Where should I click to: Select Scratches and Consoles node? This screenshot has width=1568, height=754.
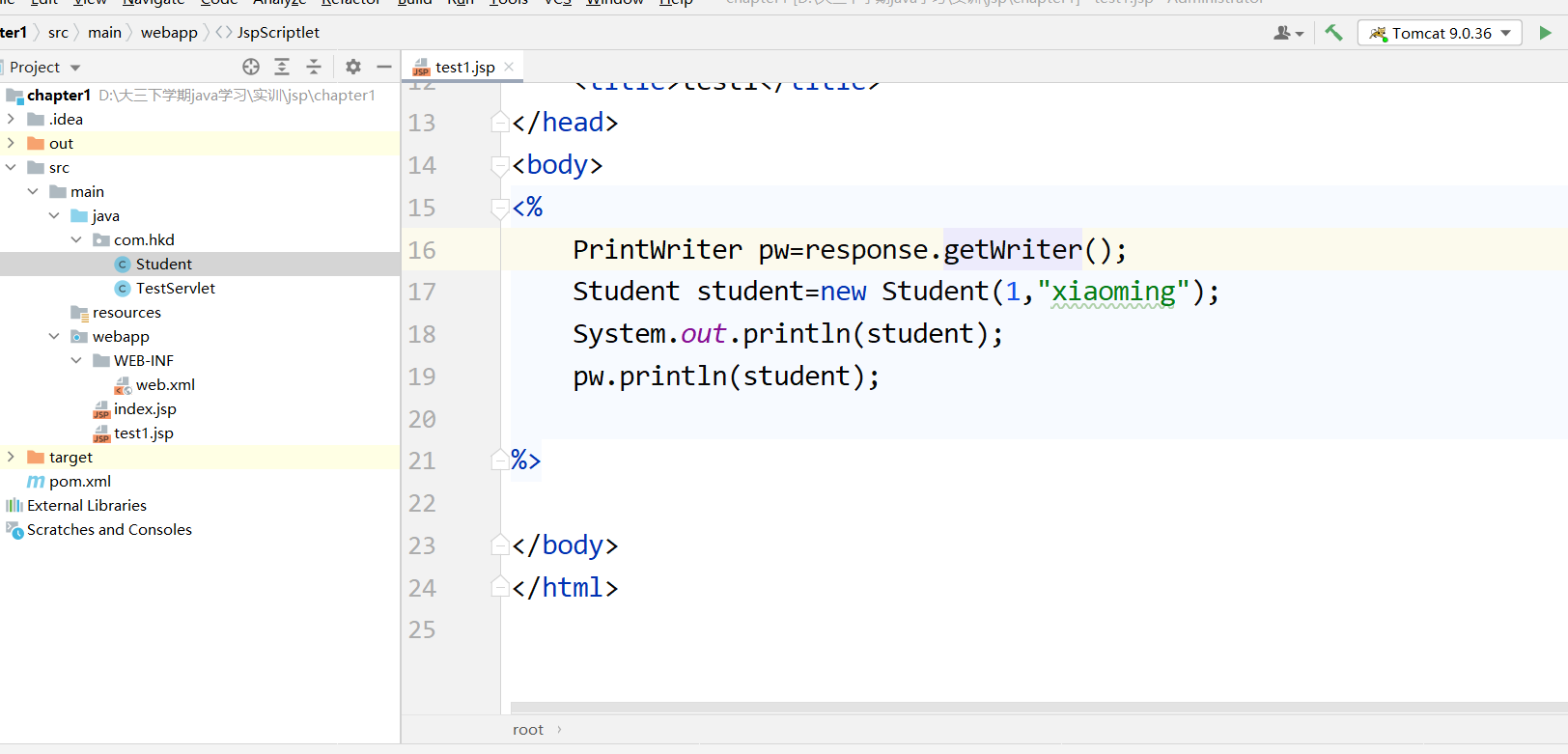pyautogui.click(x=200, y=529)
